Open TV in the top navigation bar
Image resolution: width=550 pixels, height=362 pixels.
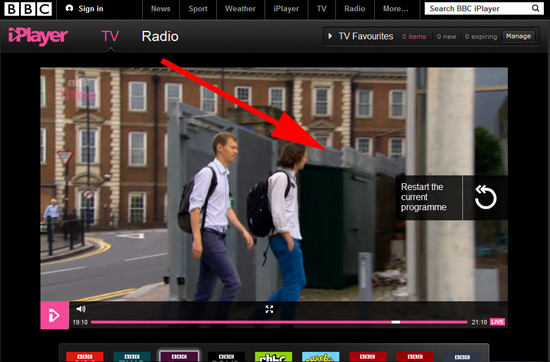(x=322, y=9)
